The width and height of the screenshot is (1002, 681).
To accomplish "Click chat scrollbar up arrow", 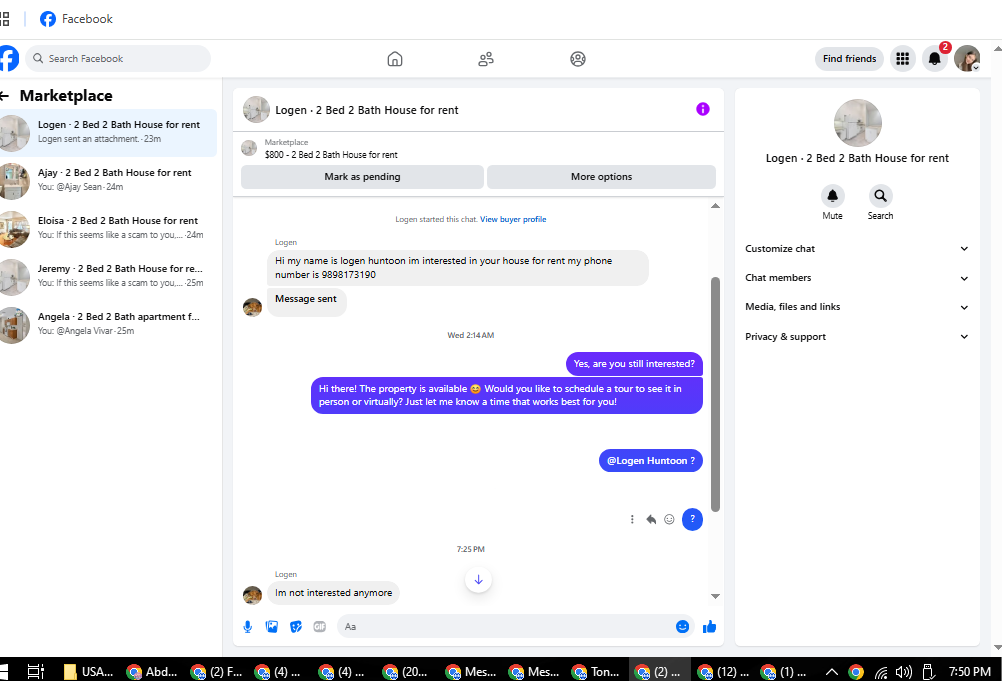I will click(x=715, y=206).
